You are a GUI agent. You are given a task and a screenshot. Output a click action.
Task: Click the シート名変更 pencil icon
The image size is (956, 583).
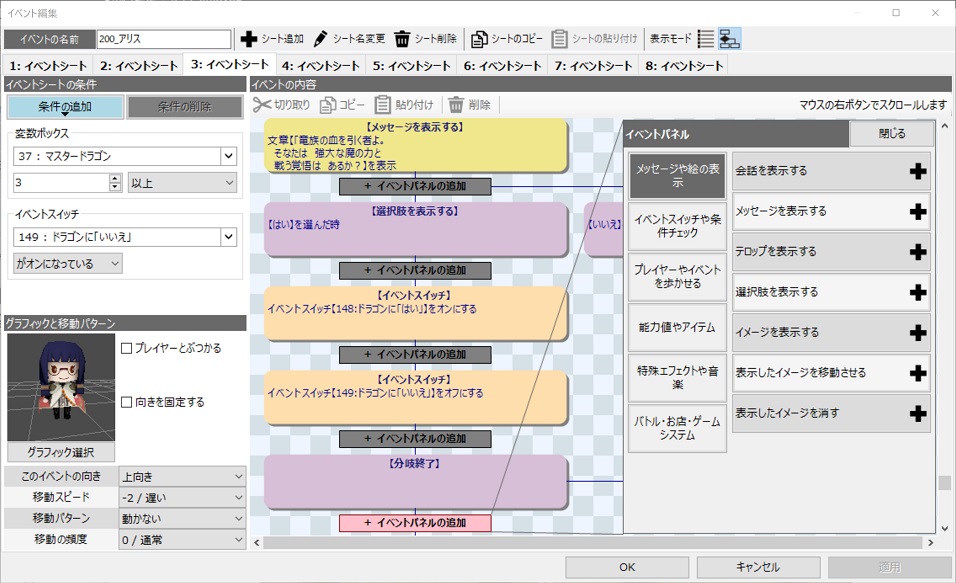coord(321,39)
